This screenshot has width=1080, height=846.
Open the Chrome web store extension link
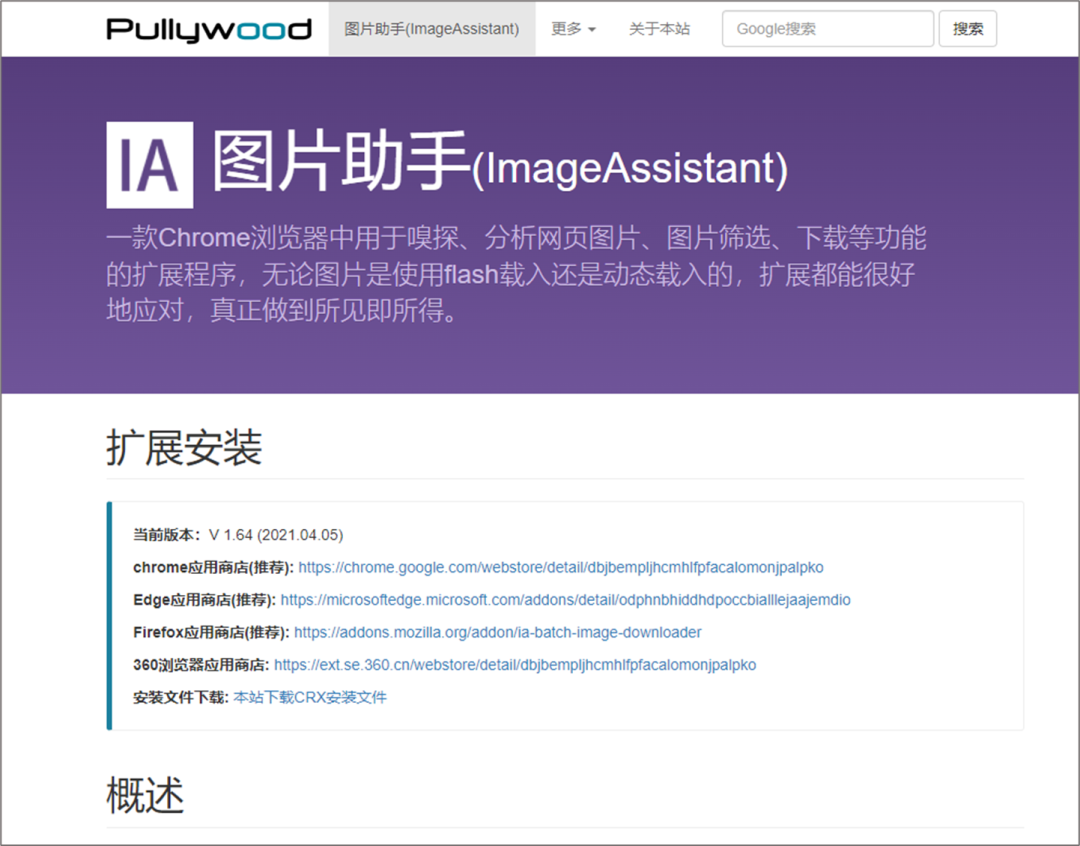pos(560,567)
